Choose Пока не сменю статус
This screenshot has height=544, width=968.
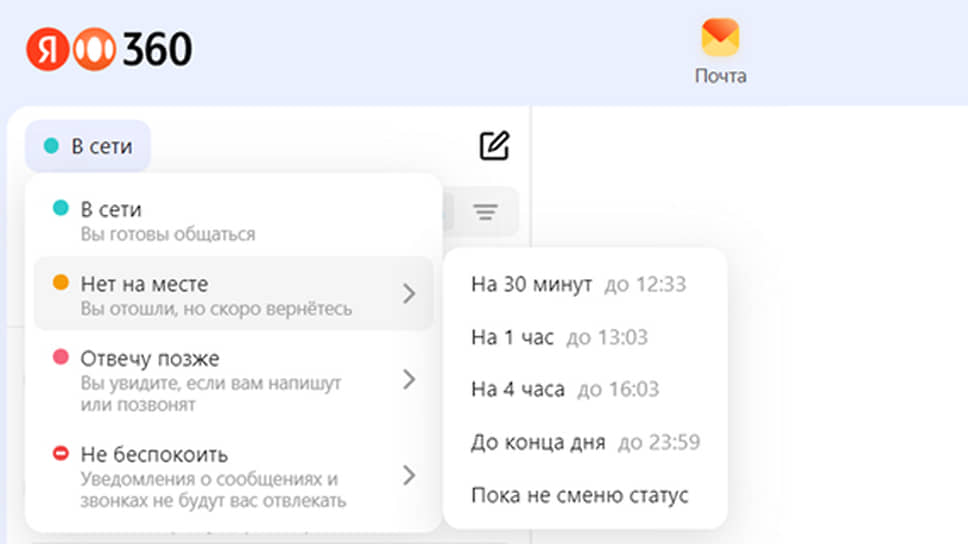point(579,496)
